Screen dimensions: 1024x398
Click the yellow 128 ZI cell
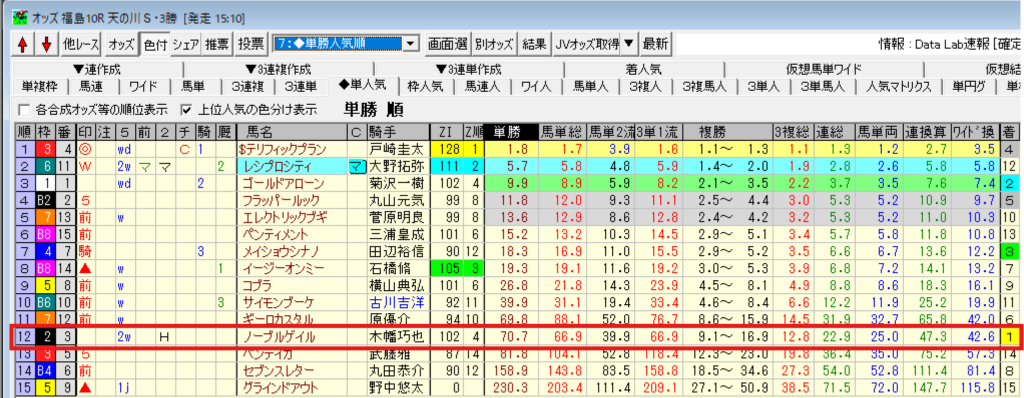pyautogui.click(x=446, y=149)
